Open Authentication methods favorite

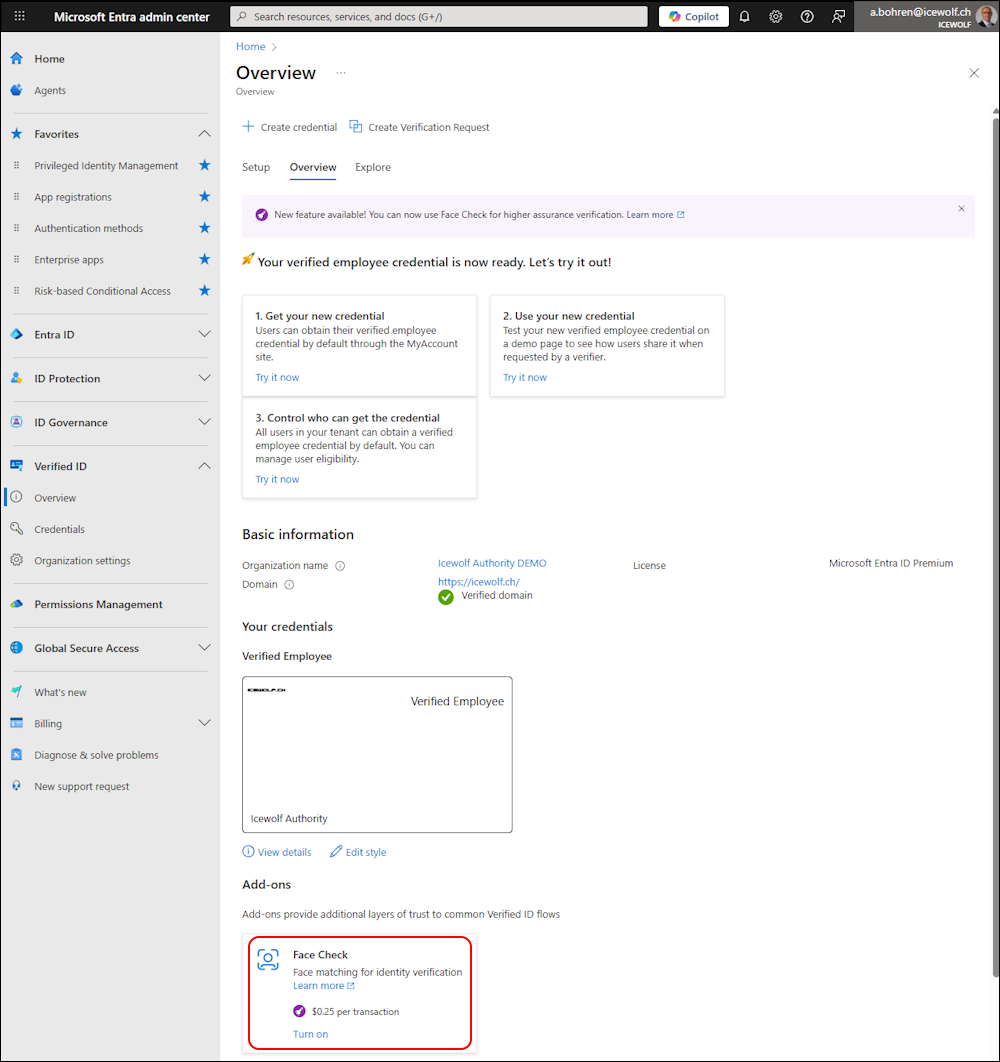click(x=89, y=228)
